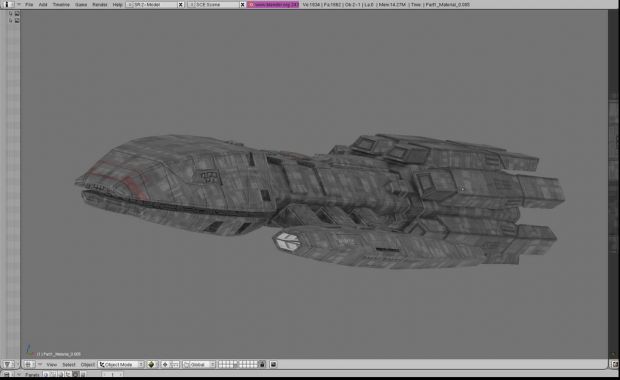620x380 pixels.
Task: Click the Part1_Material_0.005 object name text in the viewport
Action: coord(59,354)
